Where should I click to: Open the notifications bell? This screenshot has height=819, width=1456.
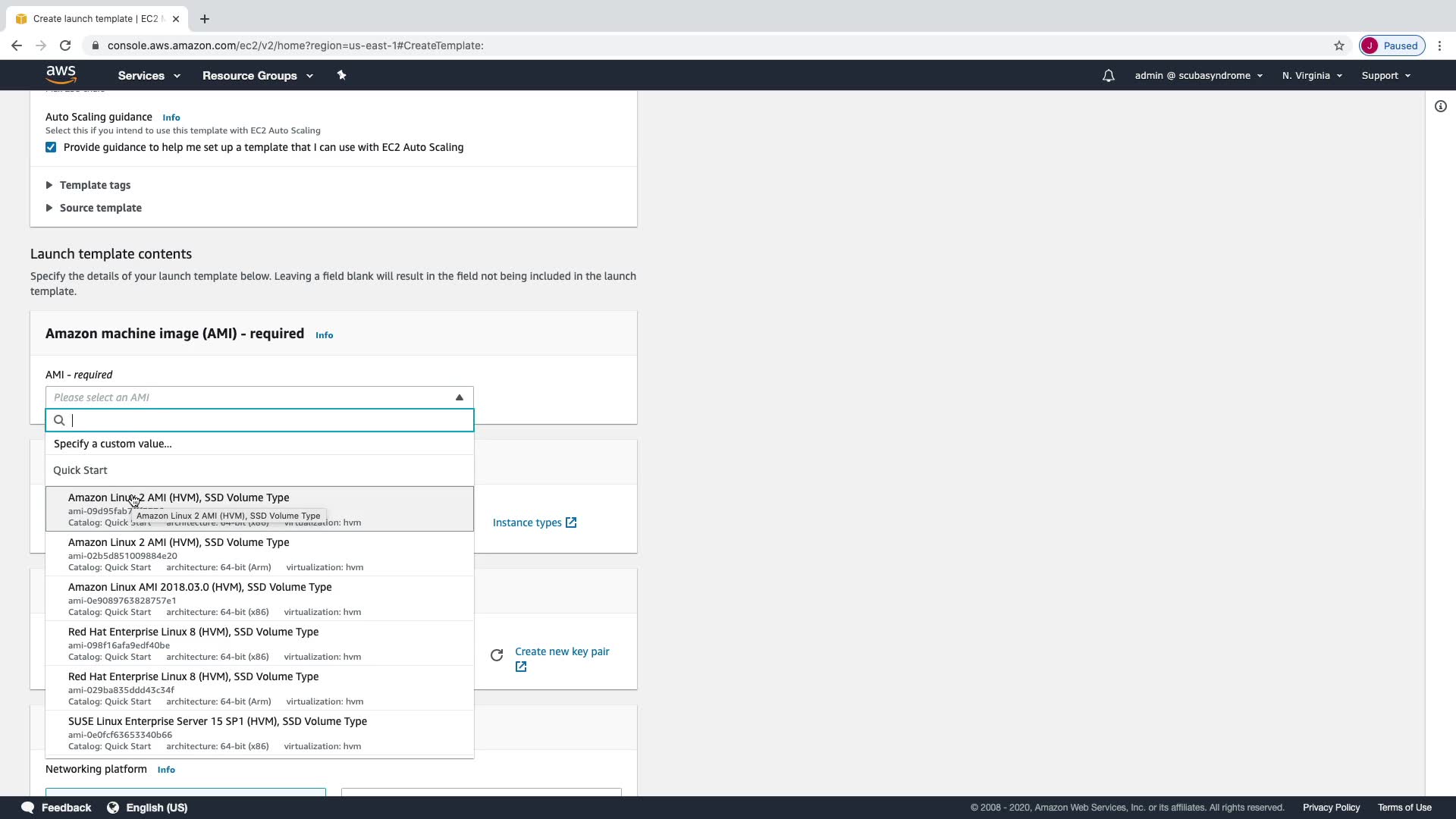(x=1108, y=76)
